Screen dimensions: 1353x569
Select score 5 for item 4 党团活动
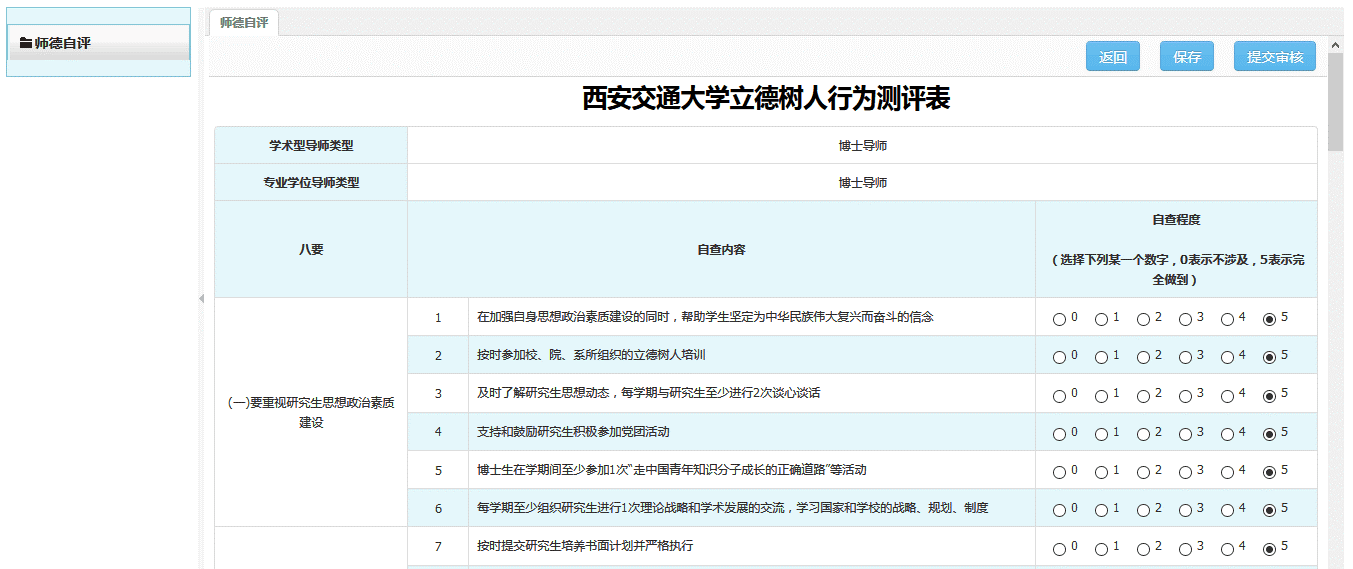click(x=1269, y=435)
